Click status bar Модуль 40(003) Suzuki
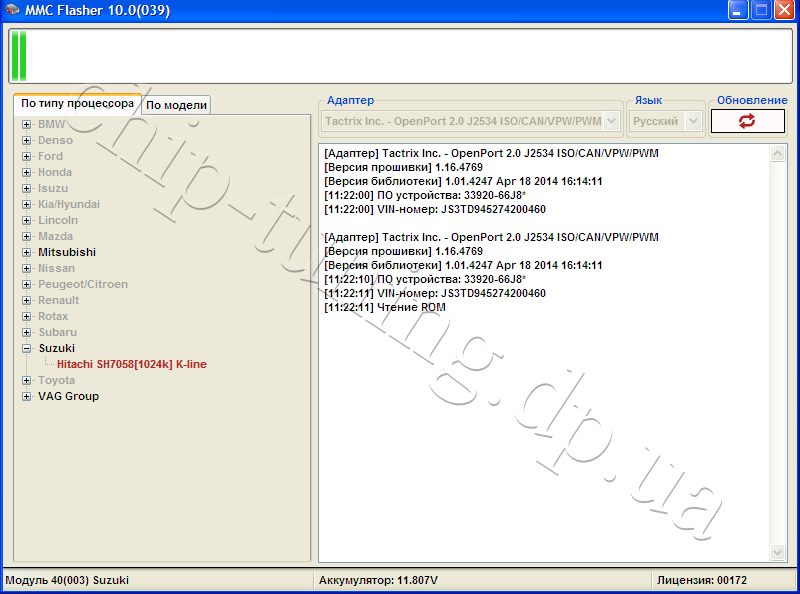The width and height of the screenshot is (800, 594). click(x=67, y=580)
